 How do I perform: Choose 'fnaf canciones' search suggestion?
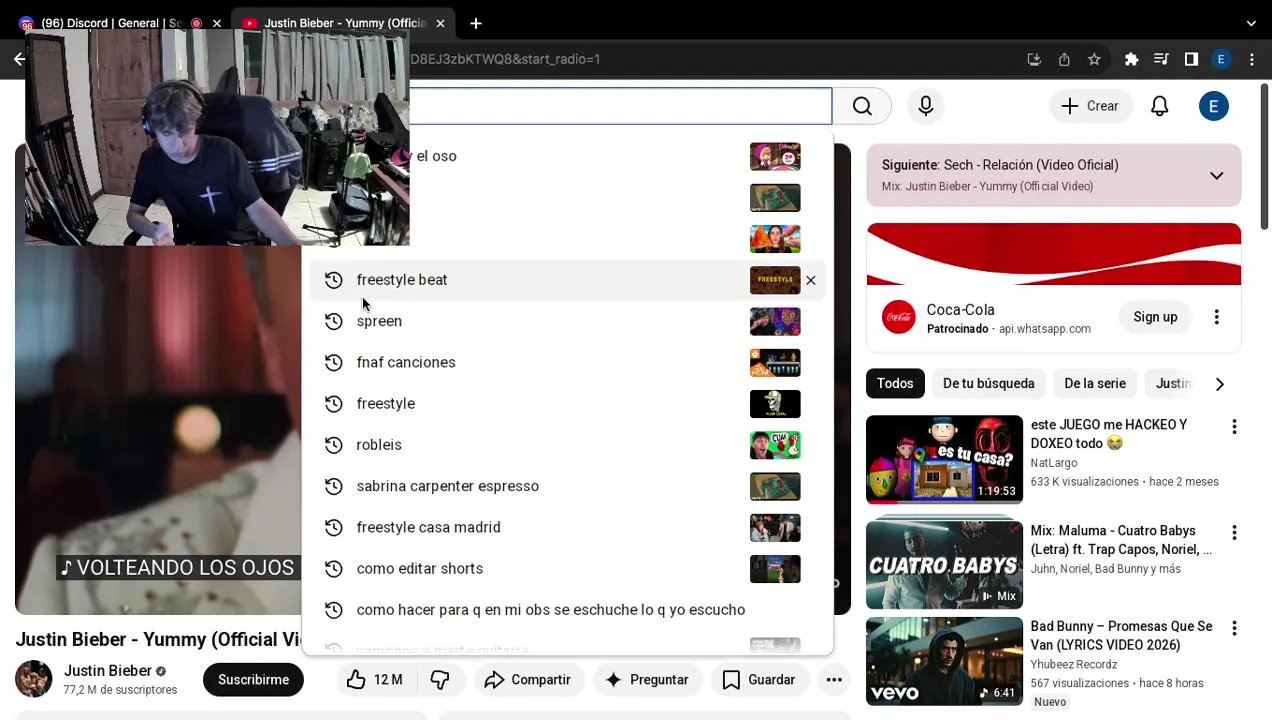567,362
